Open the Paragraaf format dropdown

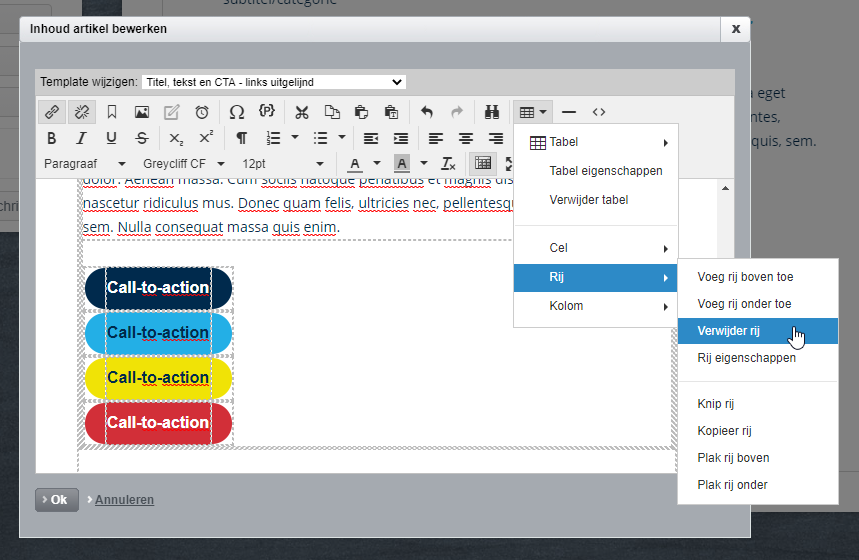(x=84, y=164)
